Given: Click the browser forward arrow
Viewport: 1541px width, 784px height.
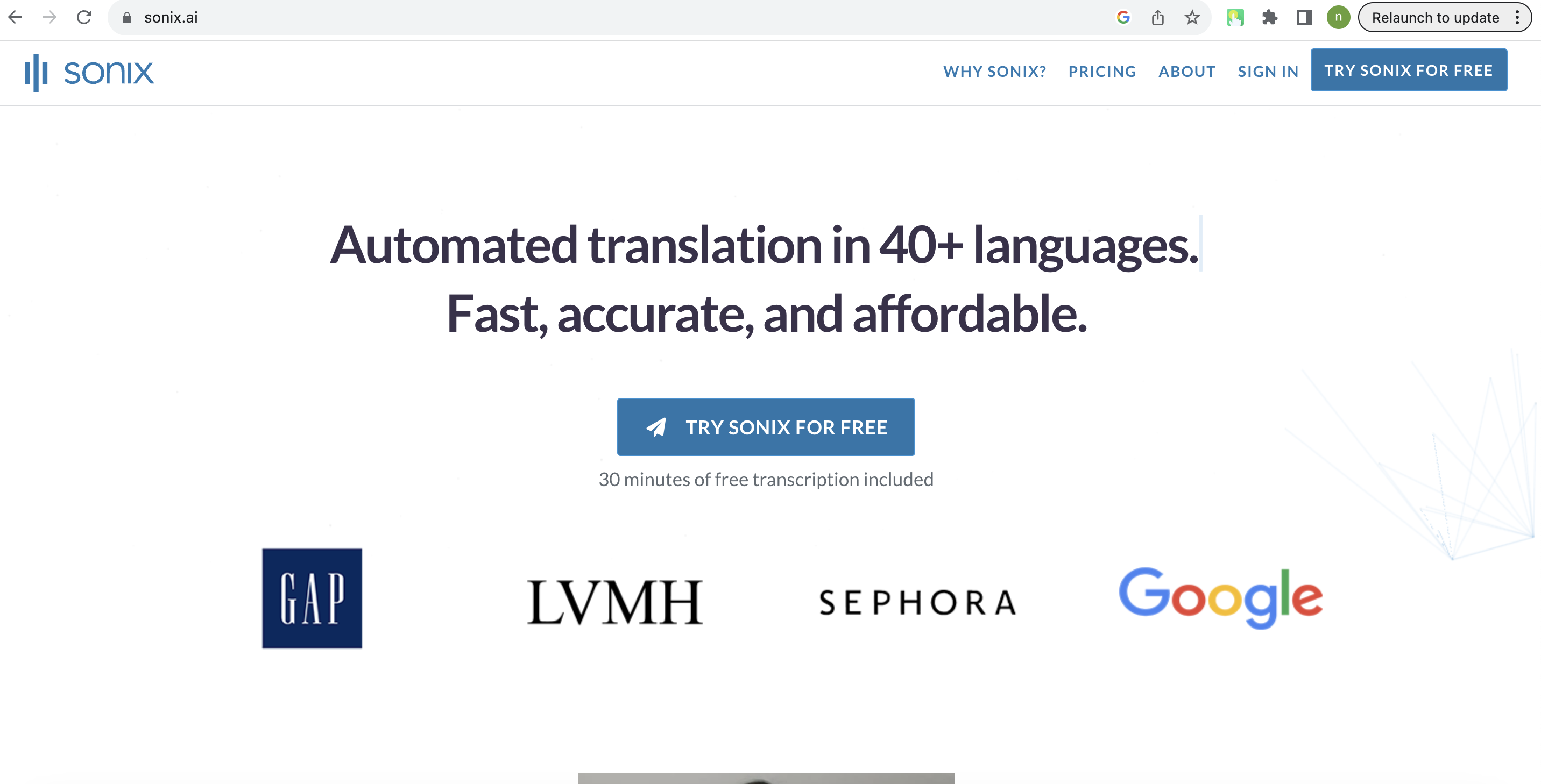Looking at the screenshot, I should coord(50,17).
